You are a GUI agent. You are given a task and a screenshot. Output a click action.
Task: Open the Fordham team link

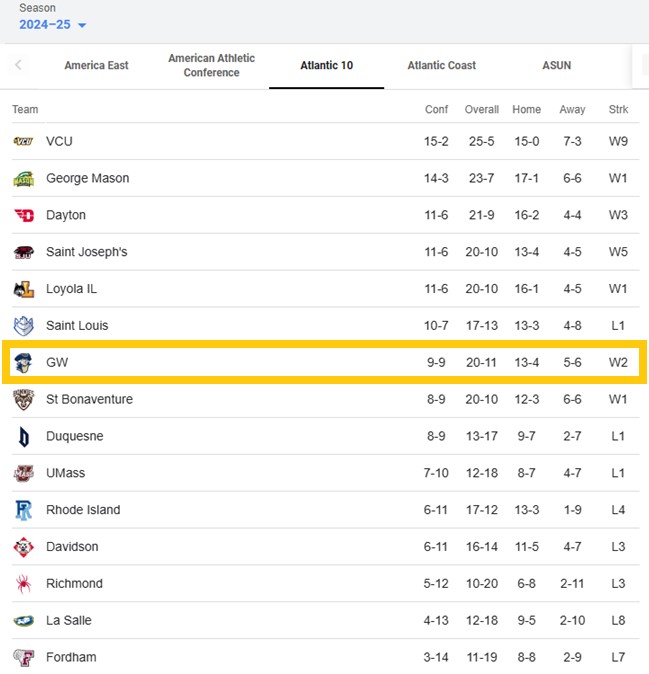tap(71, 658)
